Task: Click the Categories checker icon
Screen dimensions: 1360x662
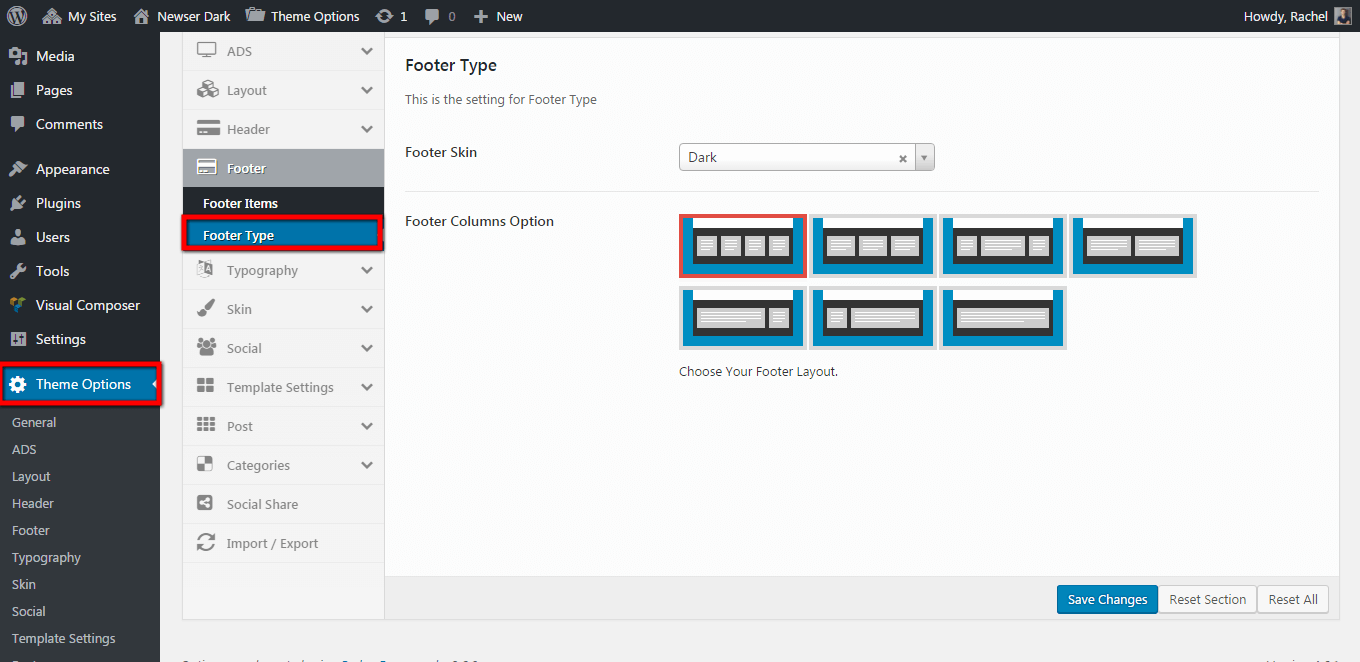Action: pyautogui.click(x=205, y=465)
